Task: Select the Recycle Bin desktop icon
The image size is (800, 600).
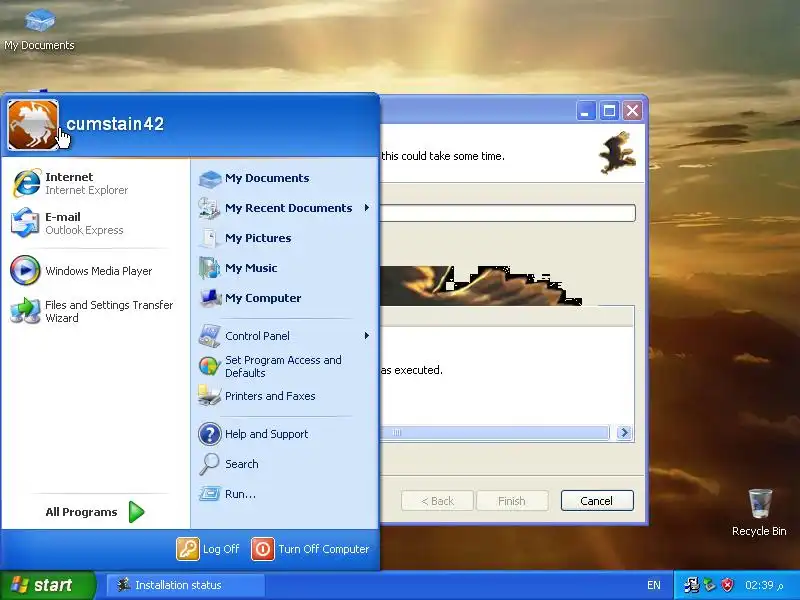Action: (x=760, y=512)
